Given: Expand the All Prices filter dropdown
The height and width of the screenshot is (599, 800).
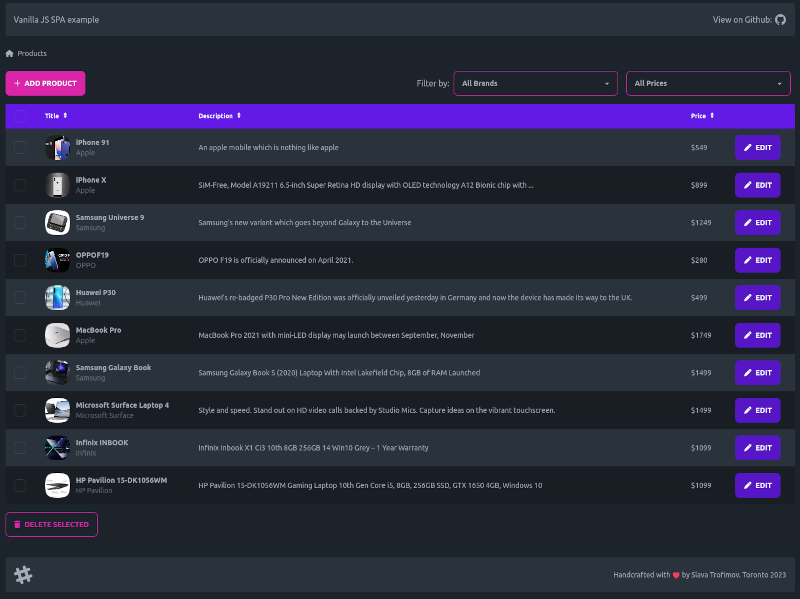Looking at the screenshot, I should coord(708,83).
